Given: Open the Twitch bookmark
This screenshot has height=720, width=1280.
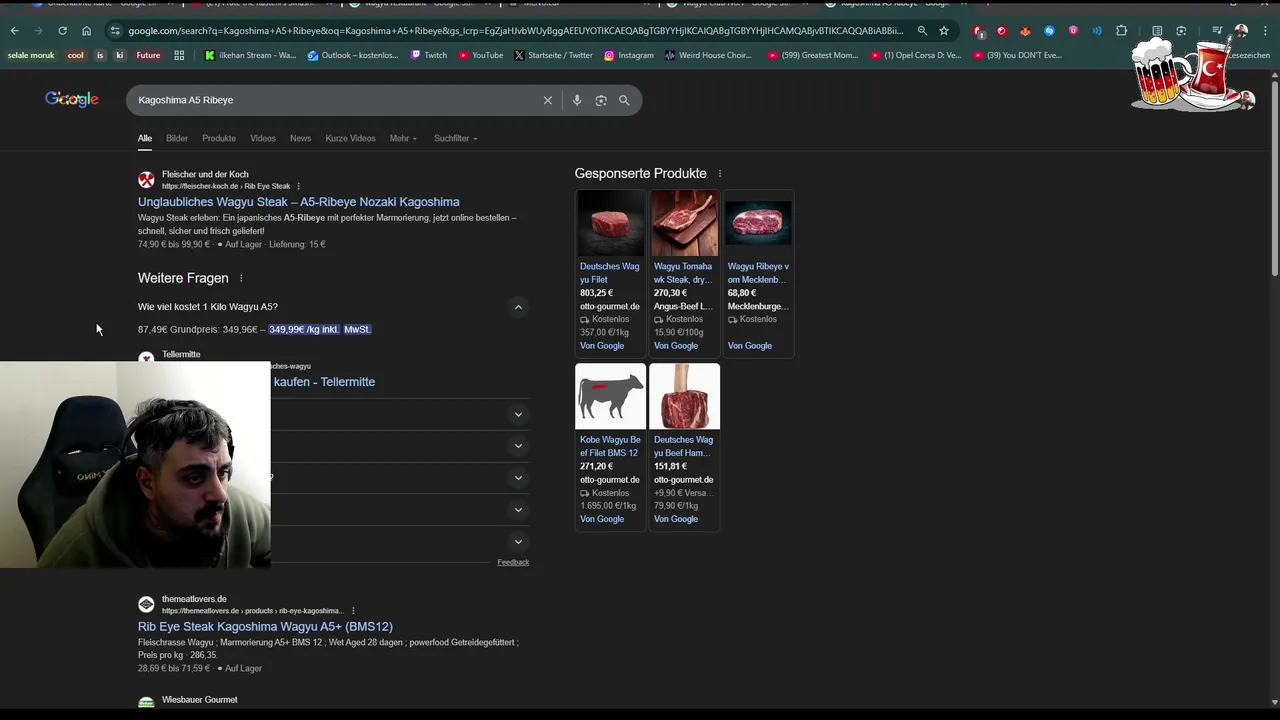Looking at the screenshot, I should tap(429, 55).
